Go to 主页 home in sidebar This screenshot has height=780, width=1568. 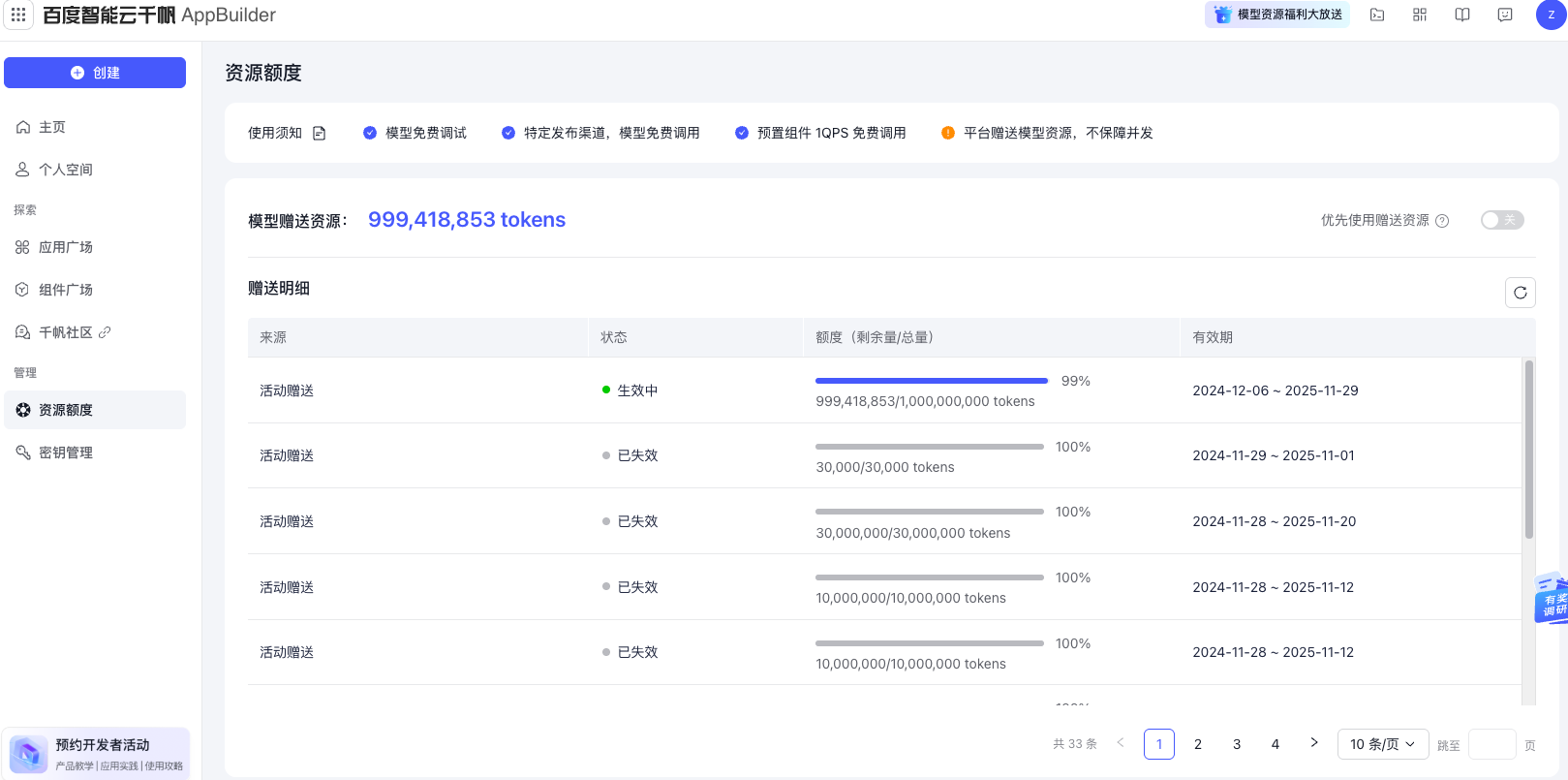point(95,127)
